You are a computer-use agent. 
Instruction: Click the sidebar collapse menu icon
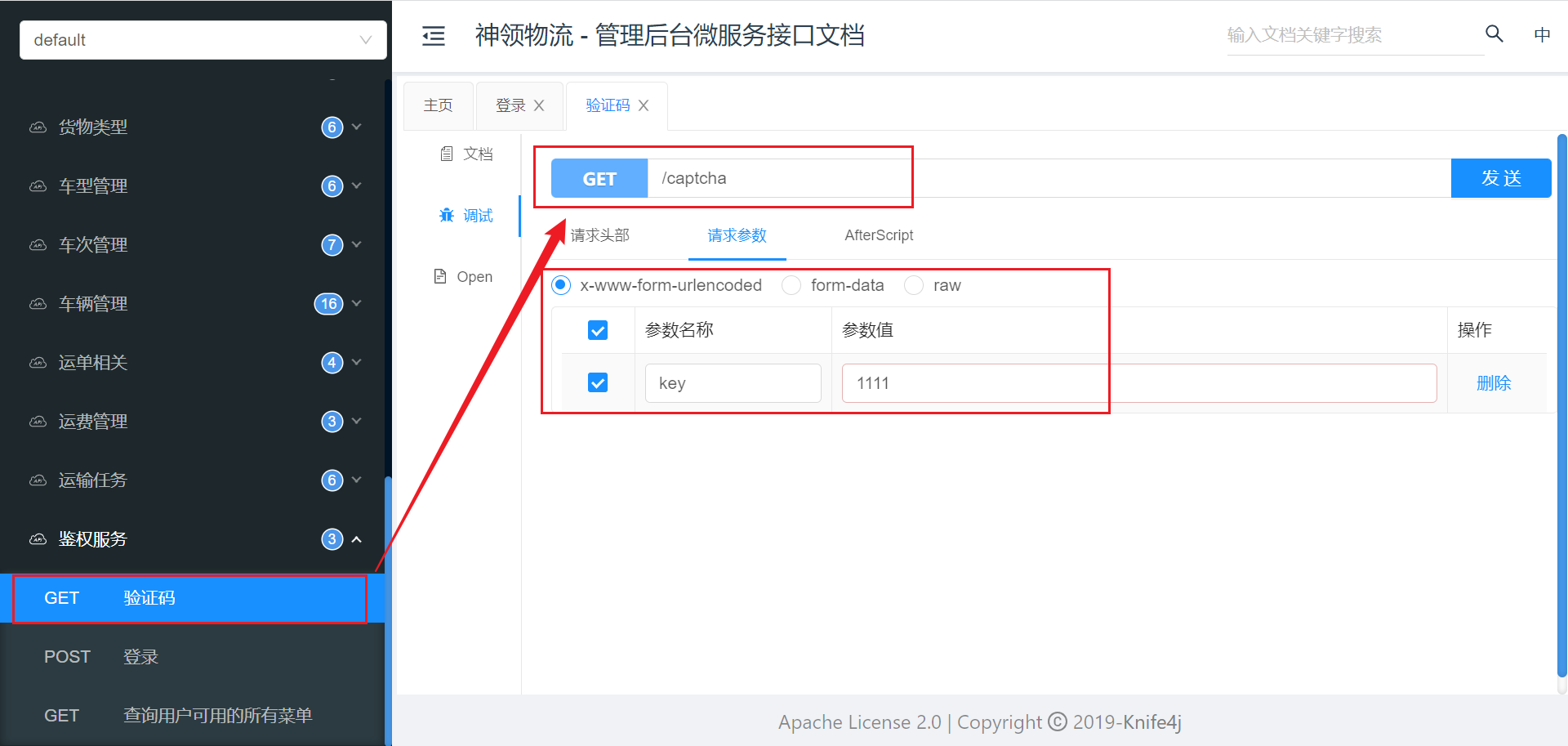coord(433,36)
